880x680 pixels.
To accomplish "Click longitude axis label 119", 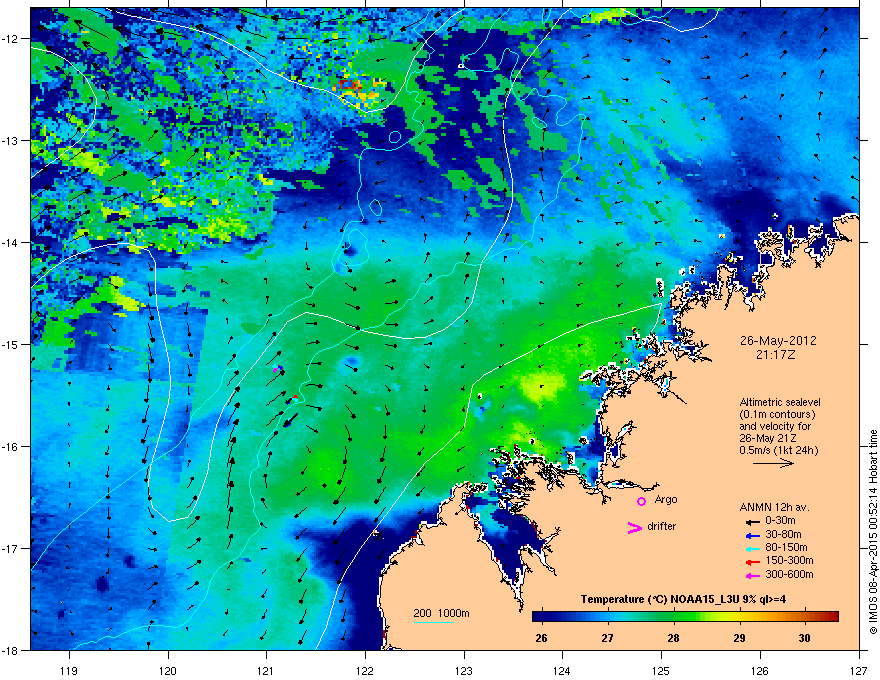I will click(69, 671).
